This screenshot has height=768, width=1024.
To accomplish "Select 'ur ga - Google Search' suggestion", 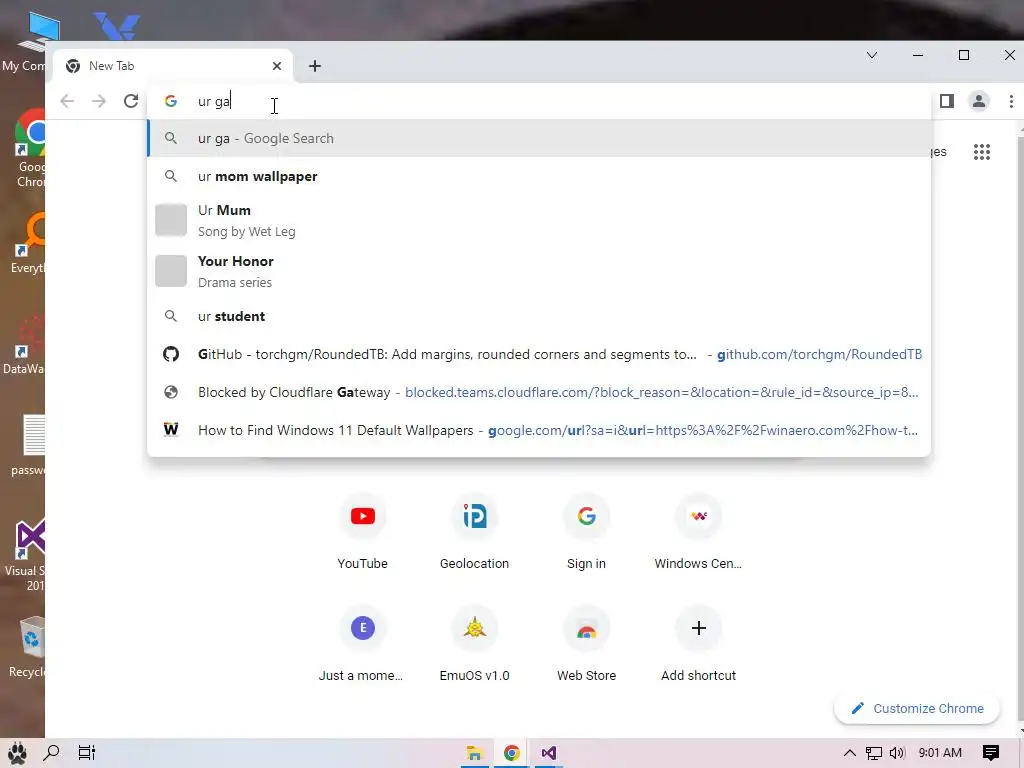I will tap(539, 138).
